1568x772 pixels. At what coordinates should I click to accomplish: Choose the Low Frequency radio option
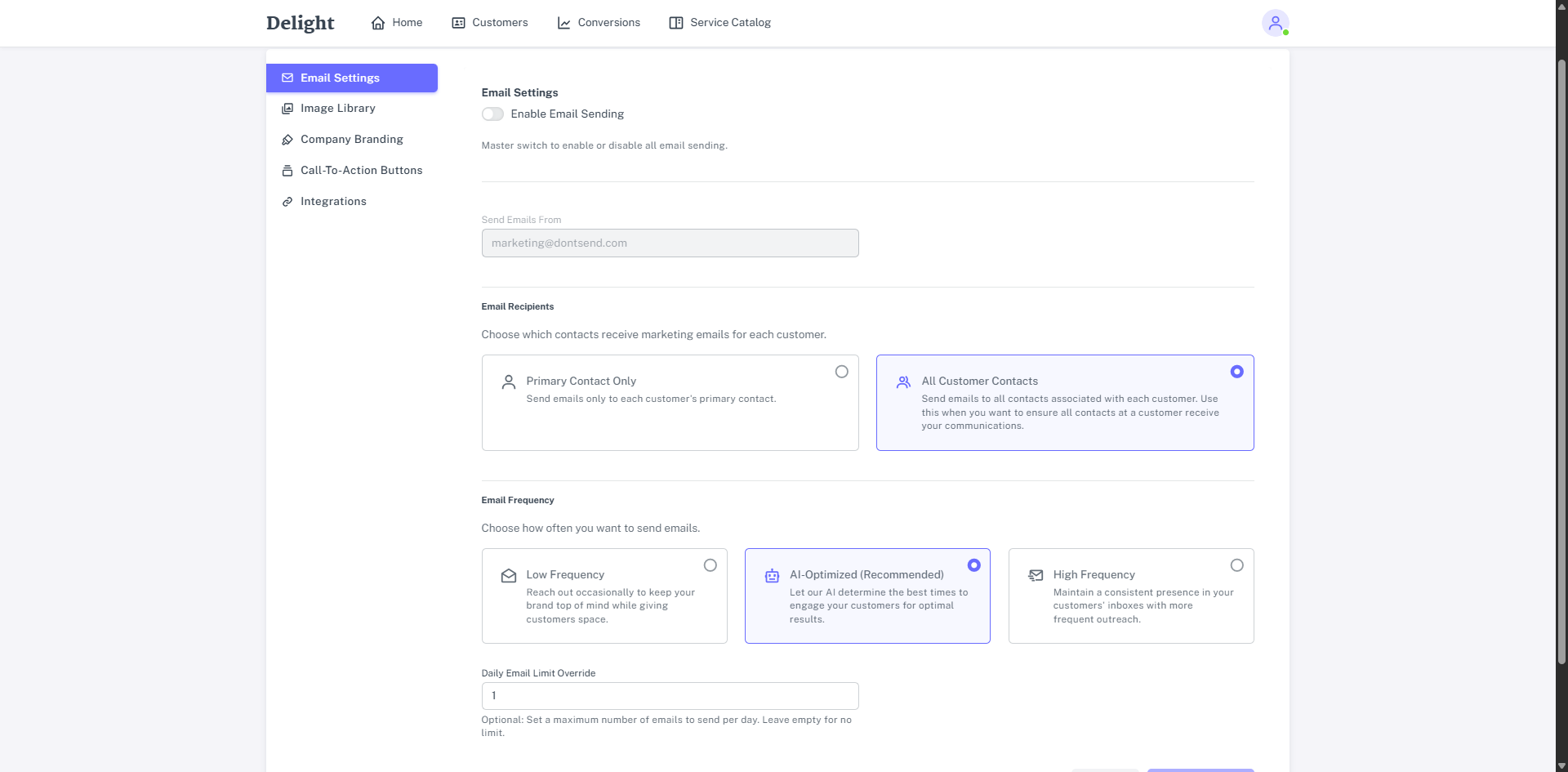710,565
